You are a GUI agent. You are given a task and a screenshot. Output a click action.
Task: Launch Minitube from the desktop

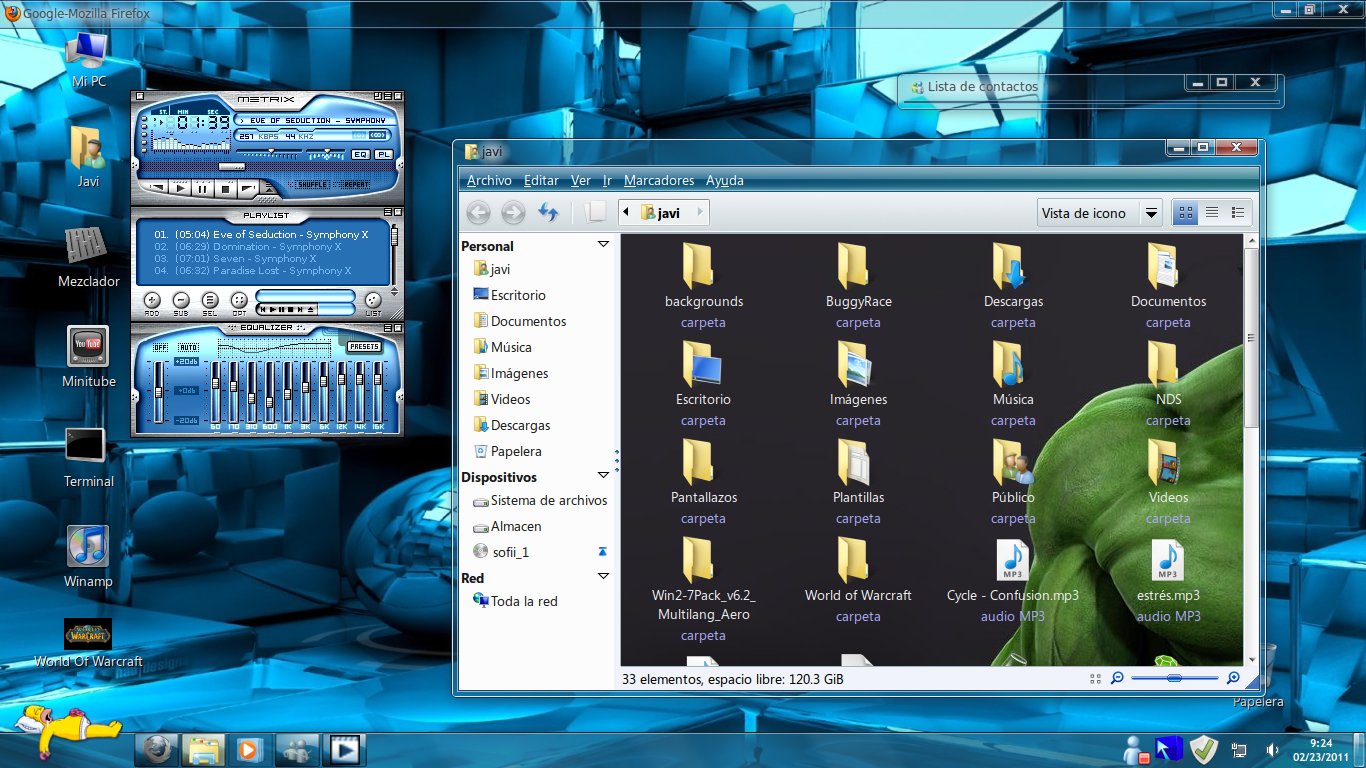coord(88,355)
